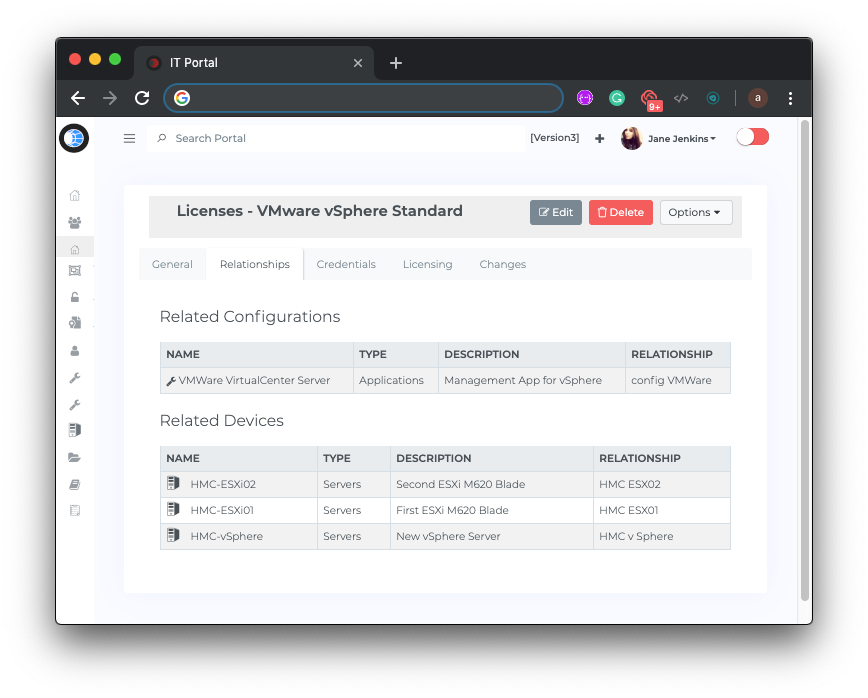Click the Grammarly extension icon in the browser toolbar
The height and width of the screenshot is (698, 868).
617,98
